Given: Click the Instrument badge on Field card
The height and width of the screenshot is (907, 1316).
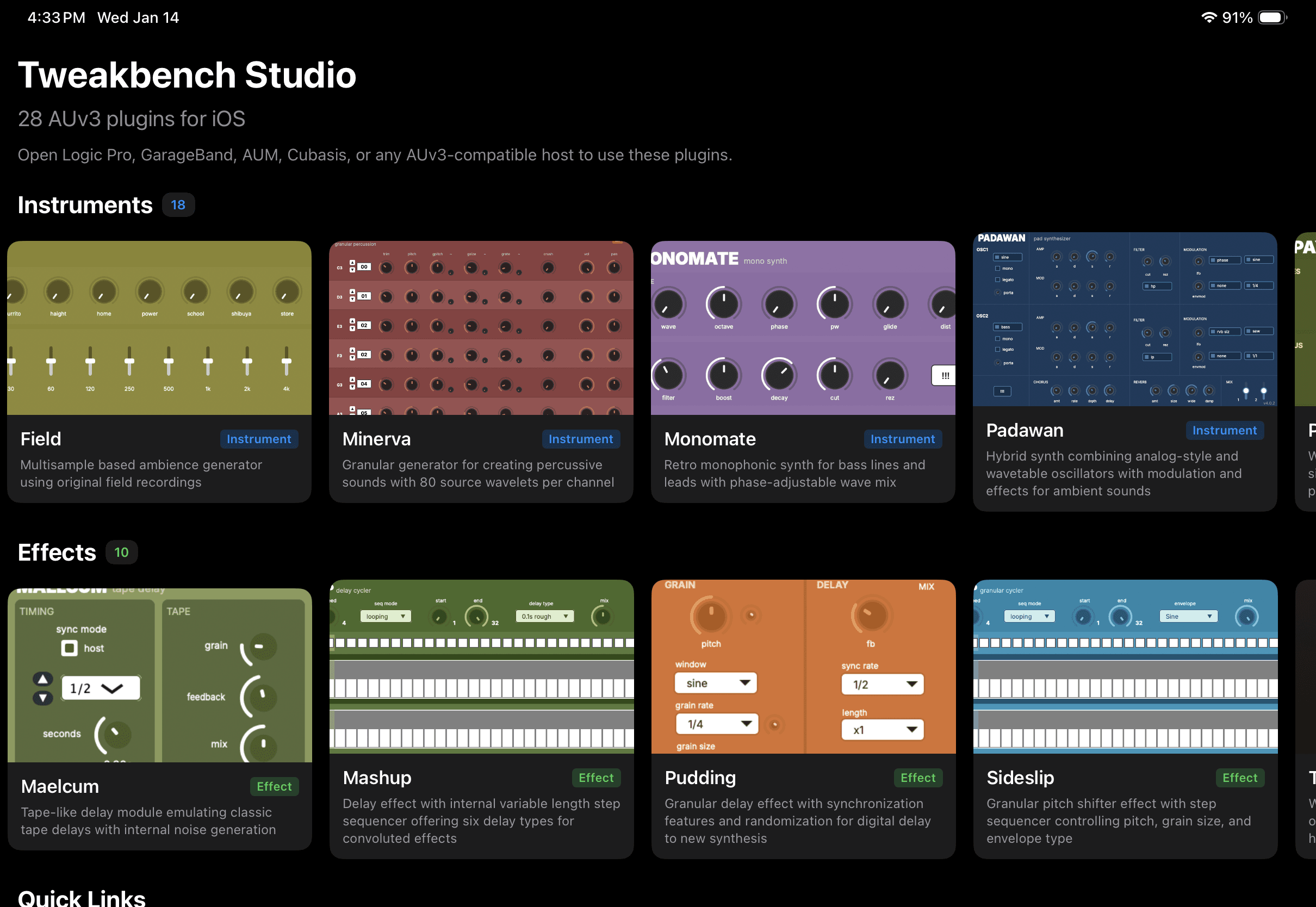Looking at the screenshot, I should click(258, 439).
